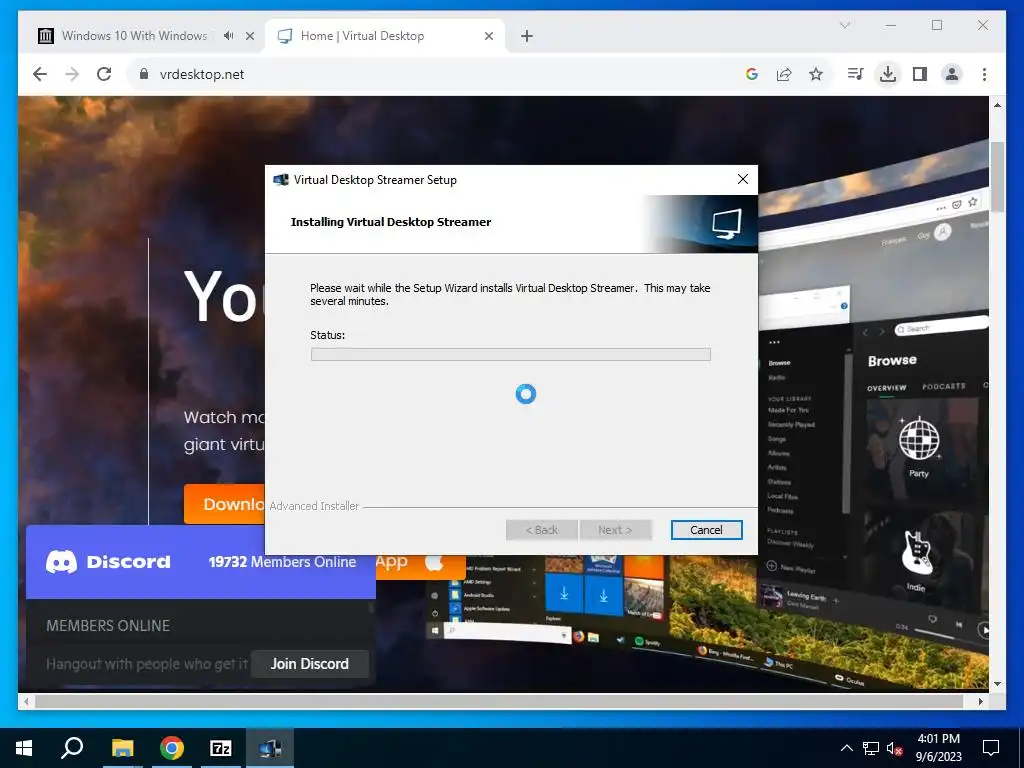Open the media control icon
This screenshot has width=1024, height=768.
pos(856,74)
